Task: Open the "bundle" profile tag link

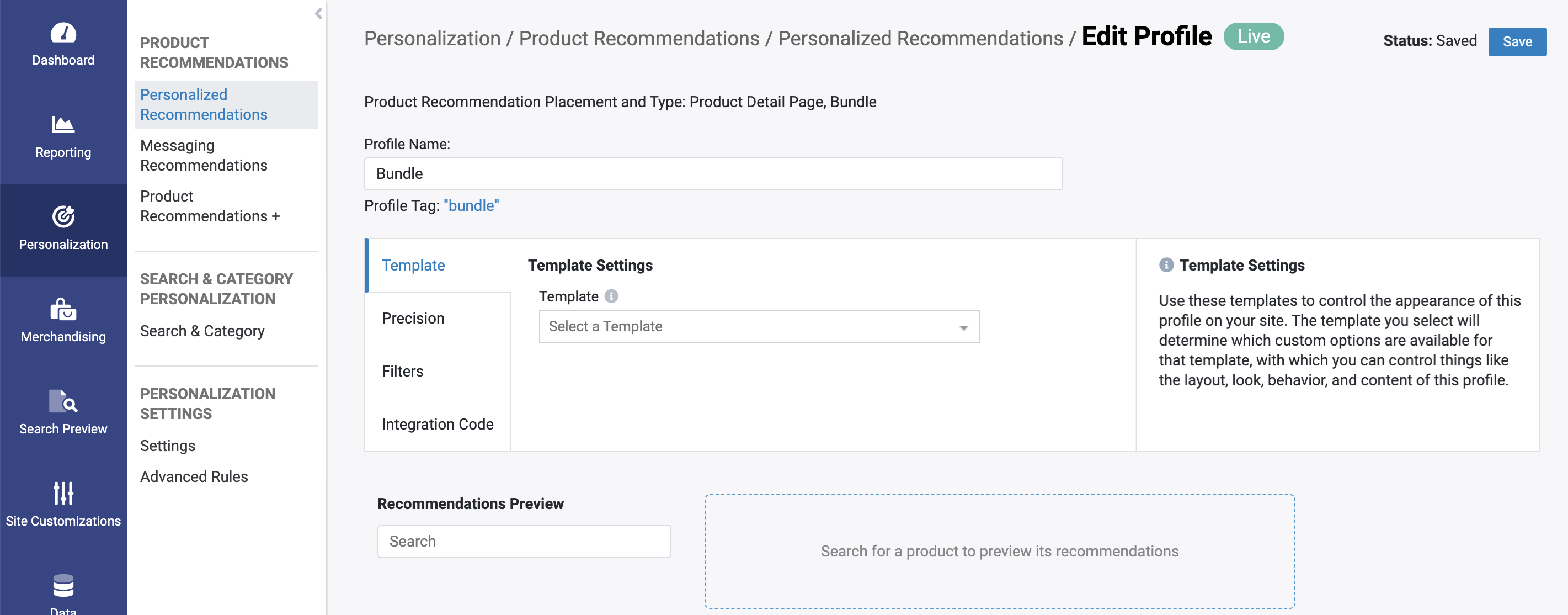Action: (x=471, y=206)
